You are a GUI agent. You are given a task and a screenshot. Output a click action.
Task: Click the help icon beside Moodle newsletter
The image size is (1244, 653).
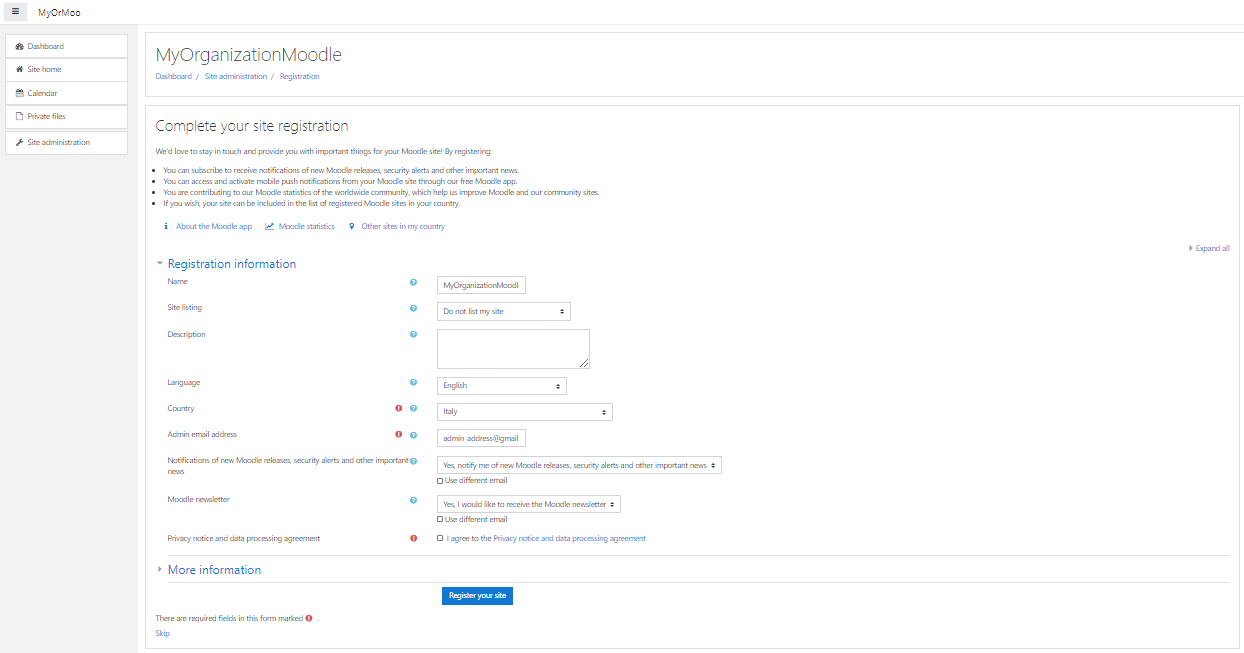click(x=413, y=500)
